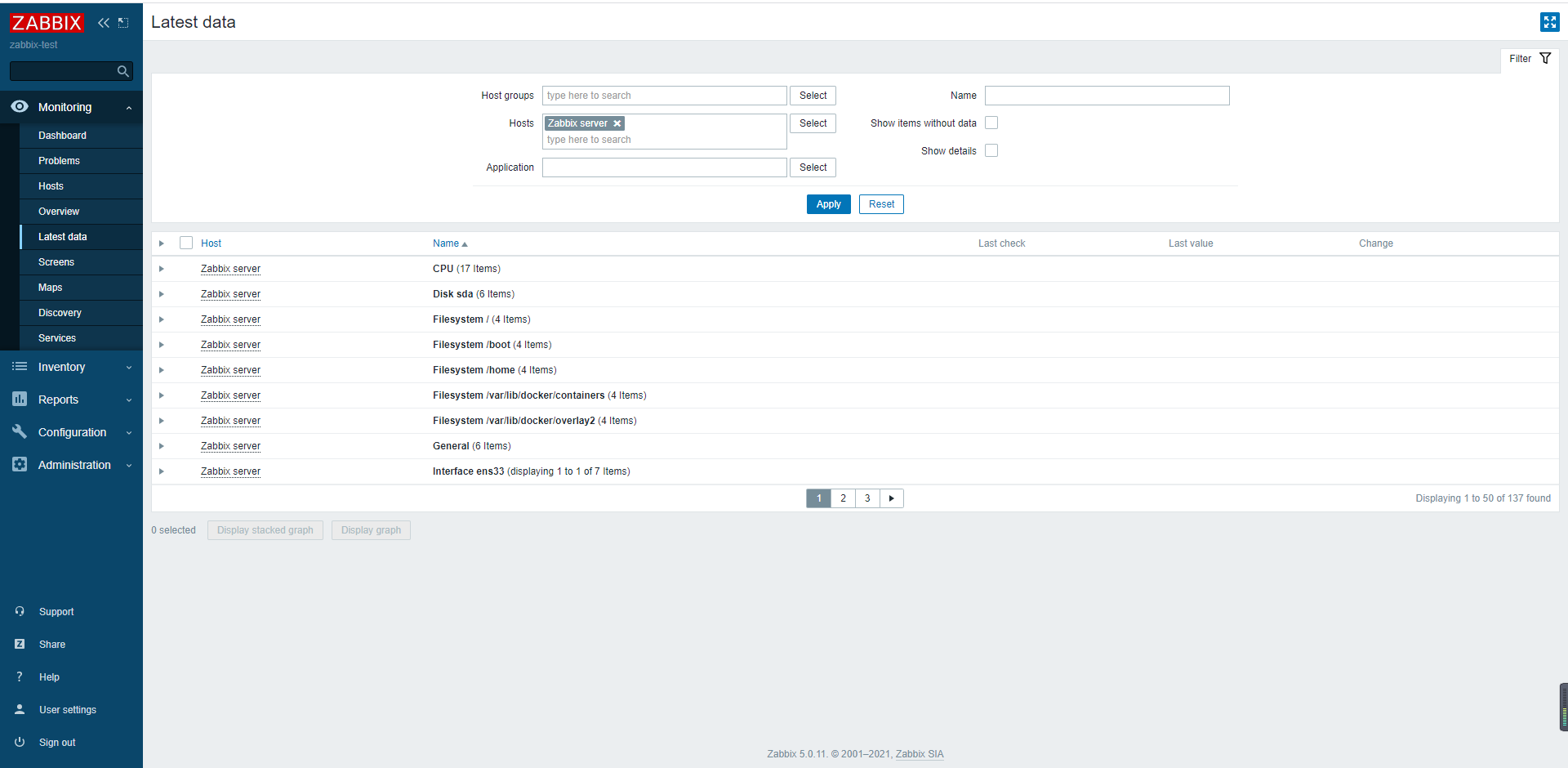Remove Zabbix server tag from Hosts
Screen dimensions: 1568x768
pyautogui.click(x=617, y=123)
